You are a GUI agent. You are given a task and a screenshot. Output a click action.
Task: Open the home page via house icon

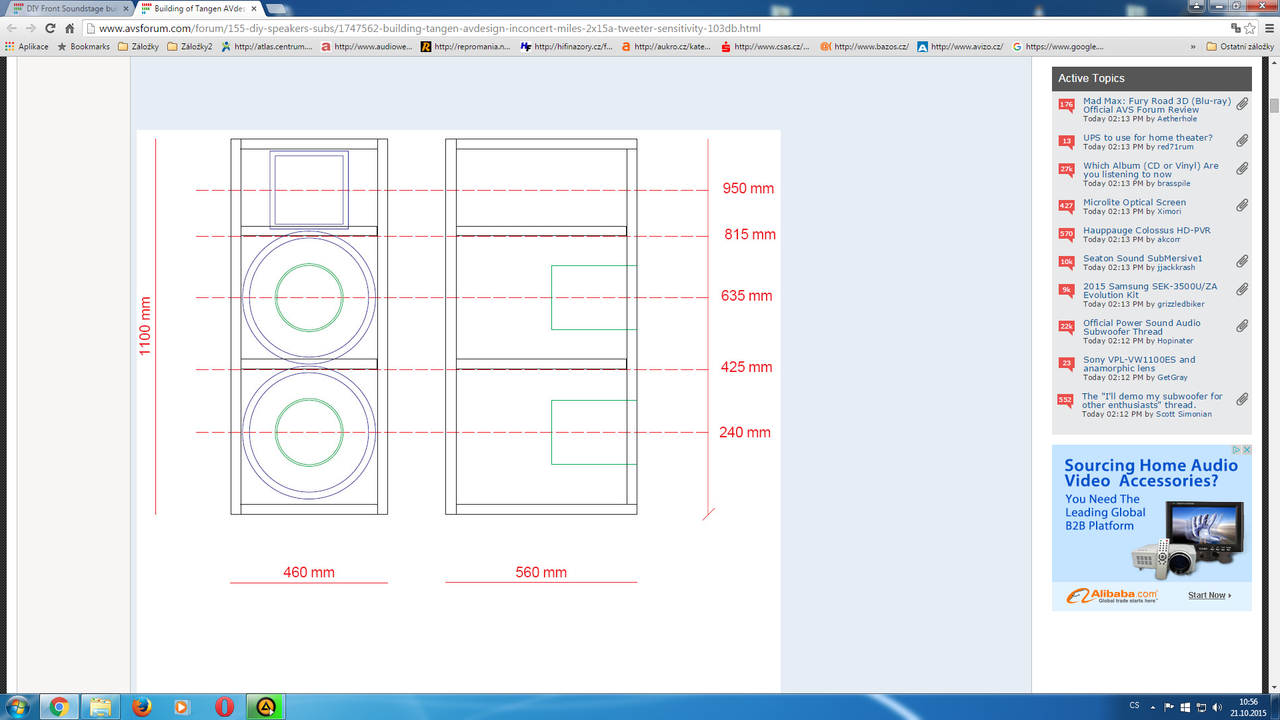(69, 28)
